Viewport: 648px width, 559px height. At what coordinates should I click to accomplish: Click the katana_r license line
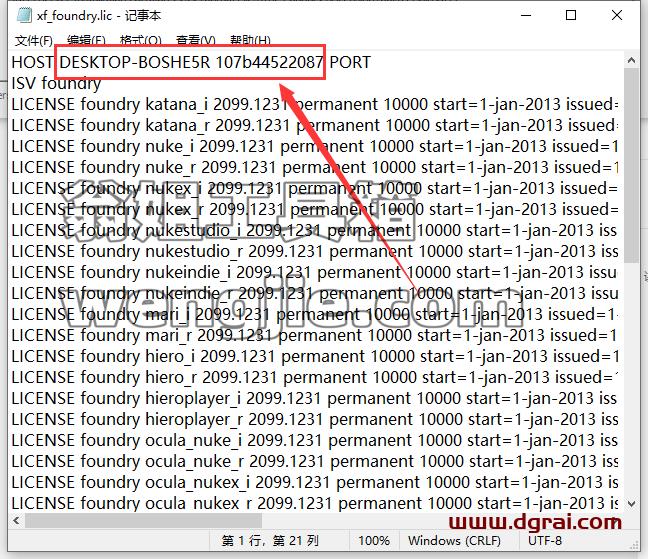pyautogui.click(x=315, y=126)
